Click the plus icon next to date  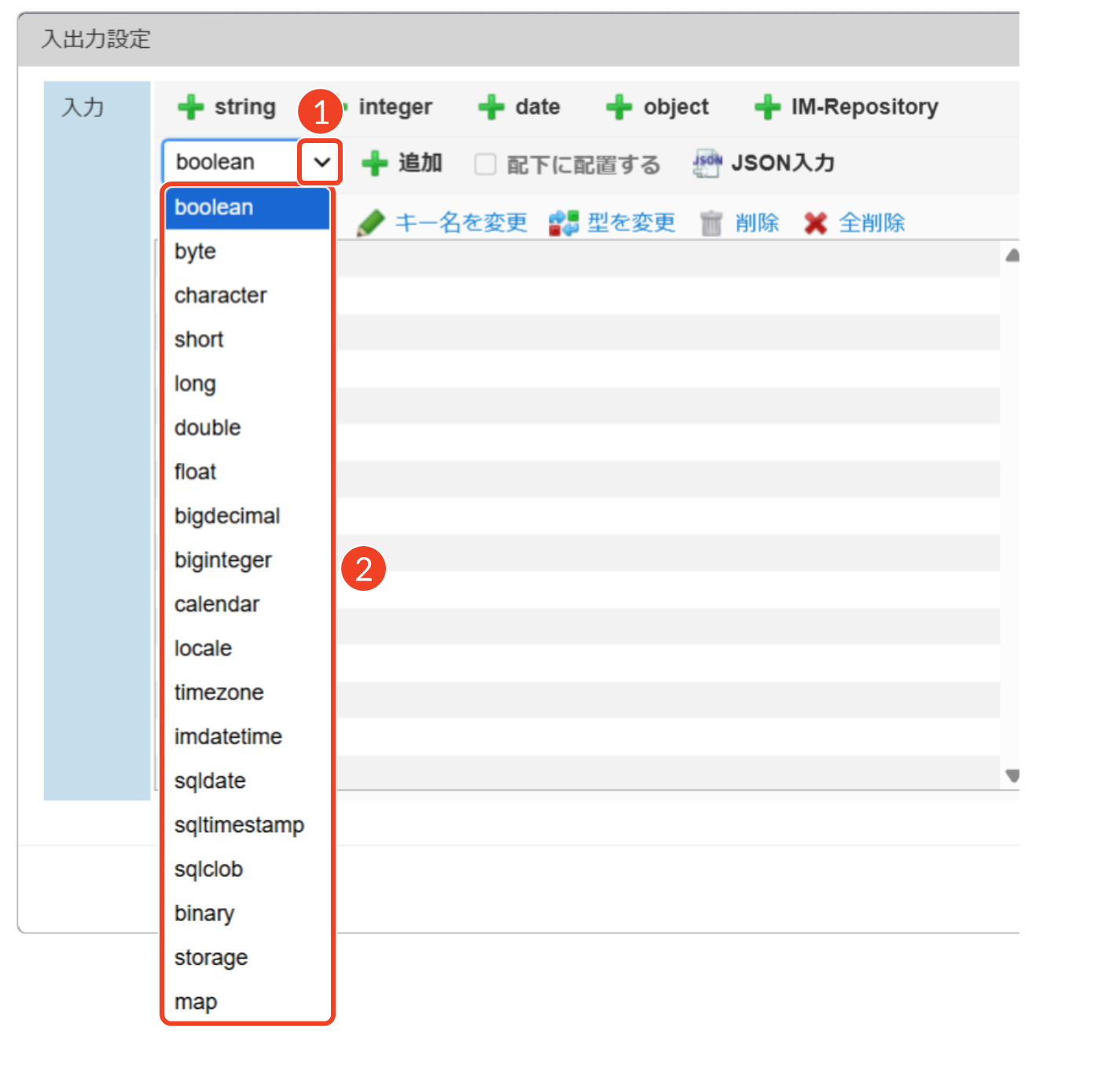tap(491, 107)
